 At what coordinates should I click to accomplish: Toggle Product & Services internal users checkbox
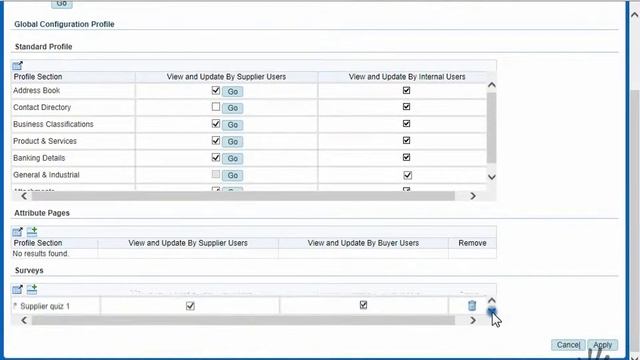point(407,140)
